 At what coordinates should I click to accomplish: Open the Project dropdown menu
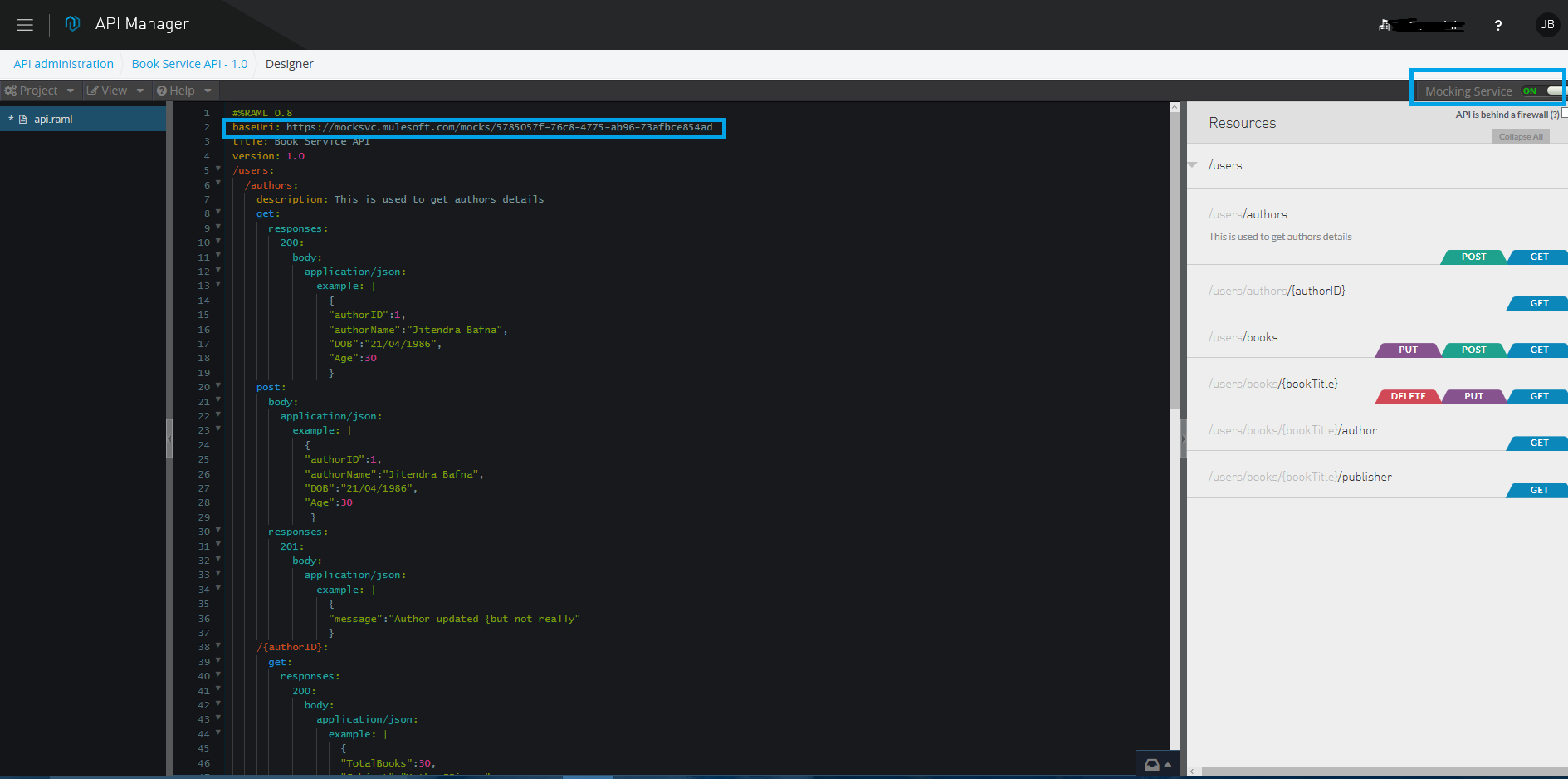pyautogui.click(x=39, y=91)
